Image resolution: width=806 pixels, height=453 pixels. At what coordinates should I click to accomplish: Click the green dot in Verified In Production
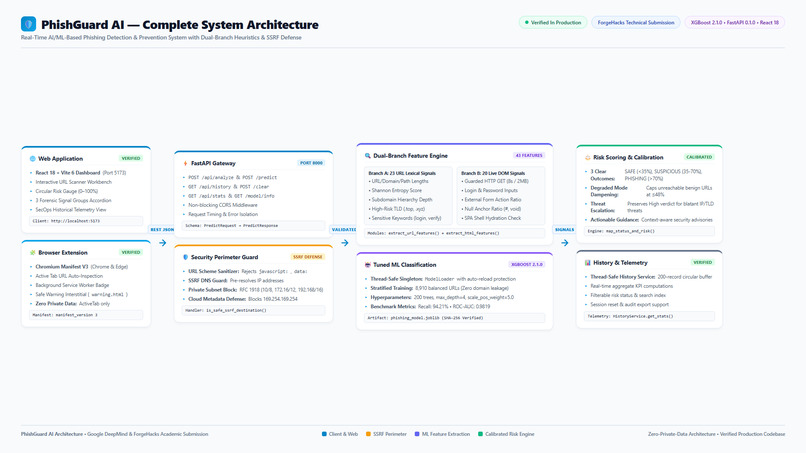pos(526,23)
